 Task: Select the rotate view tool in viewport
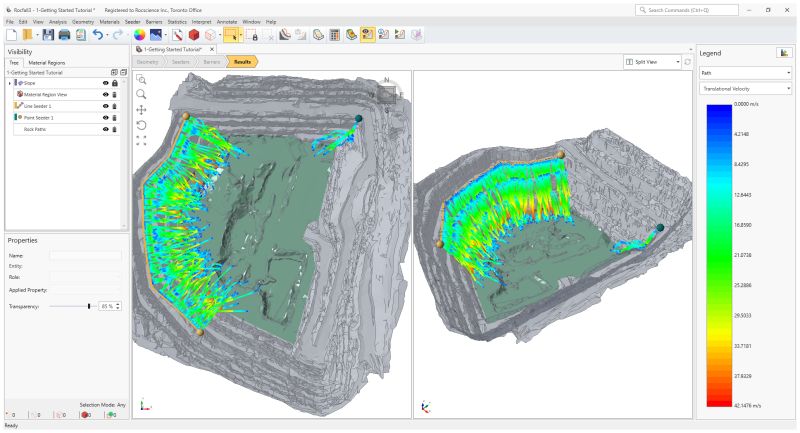coord(141,125)
